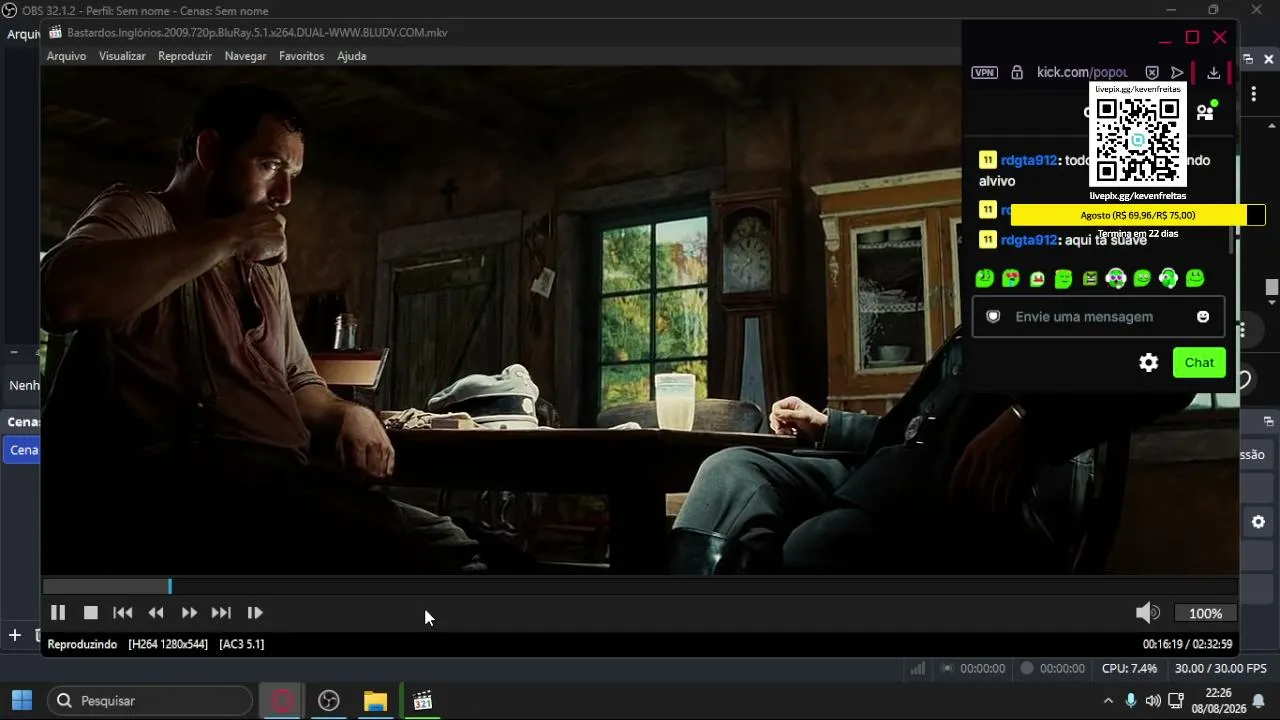
Task: Seek along the video progress bar
Action: pos(640,587)
